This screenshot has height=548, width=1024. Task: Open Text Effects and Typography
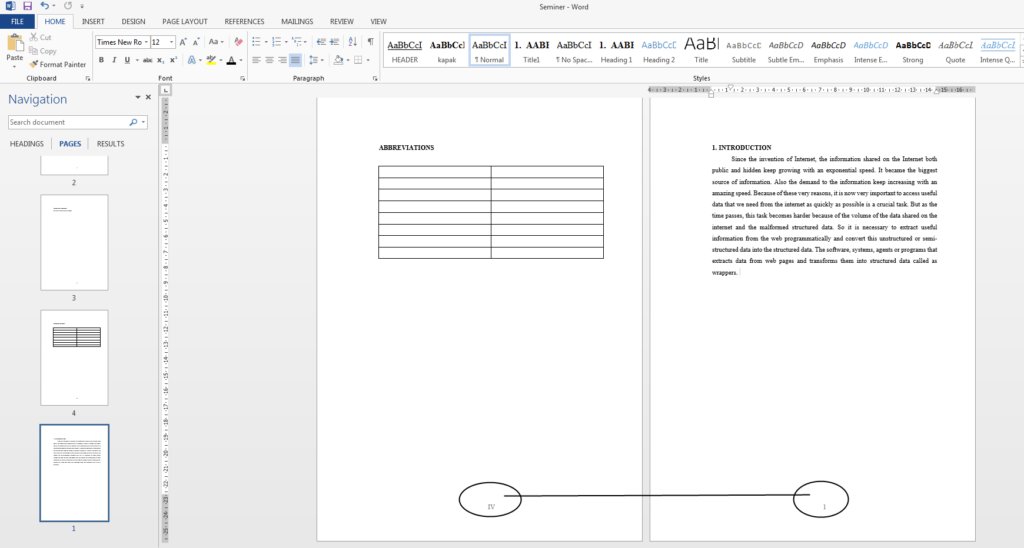(x=192, y=60)
